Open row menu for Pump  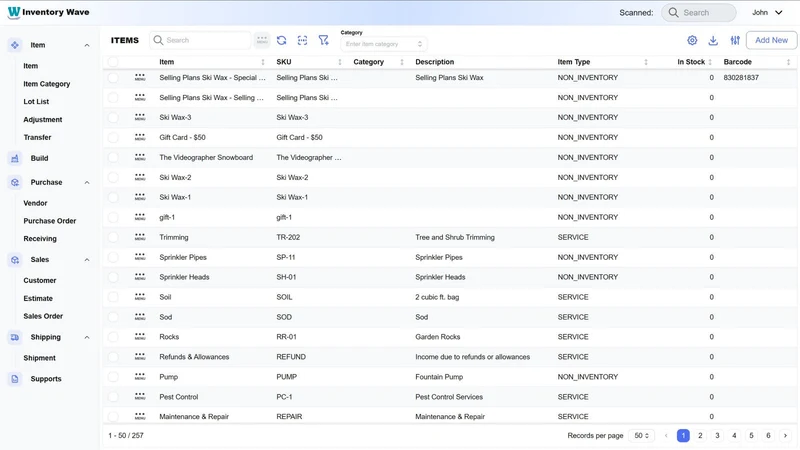point(140,377)
